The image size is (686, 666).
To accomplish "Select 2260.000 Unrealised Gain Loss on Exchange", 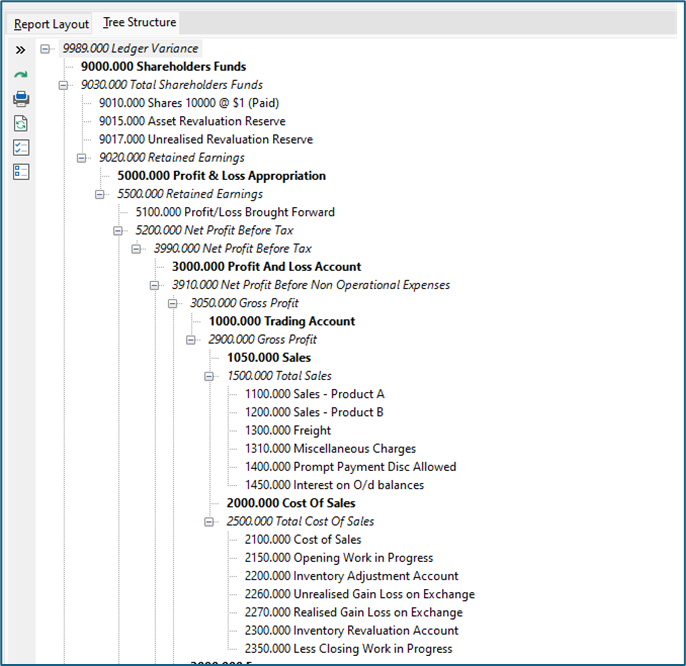I will pos(360,594).
